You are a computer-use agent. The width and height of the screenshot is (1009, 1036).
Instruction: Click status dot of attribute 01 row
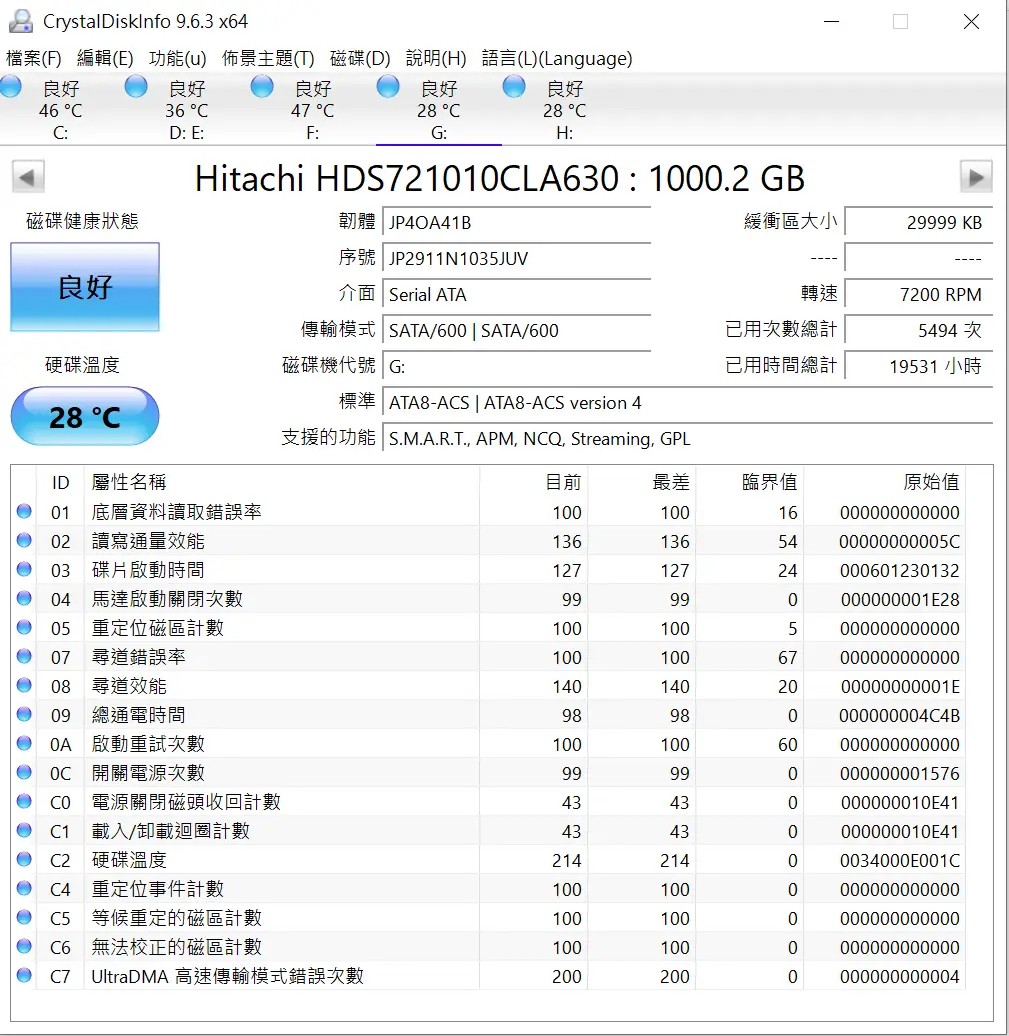pyautogui.click(x=24, y=511)
